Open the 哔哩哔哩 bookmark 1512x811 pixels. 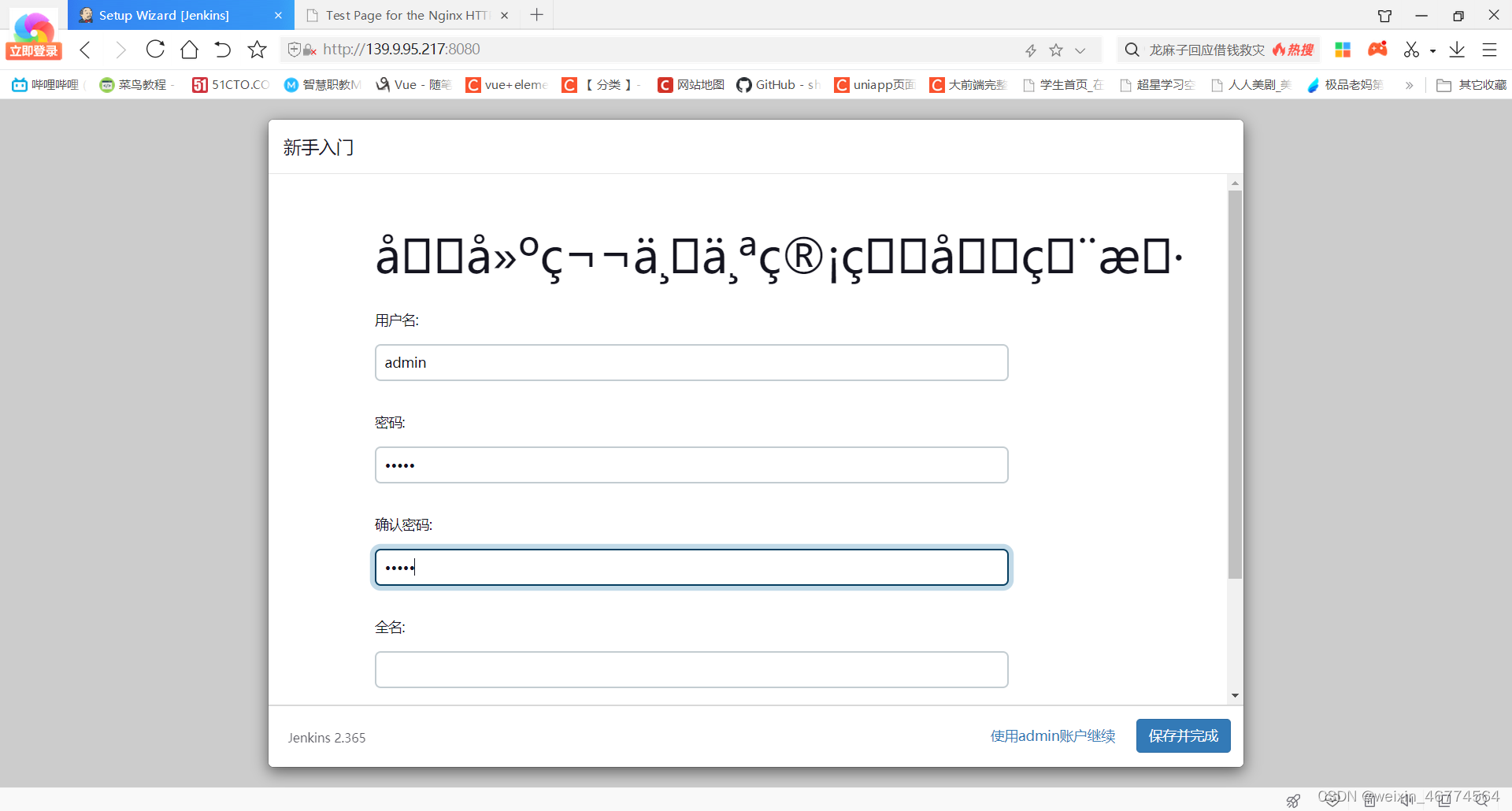(x=46, y=84)
